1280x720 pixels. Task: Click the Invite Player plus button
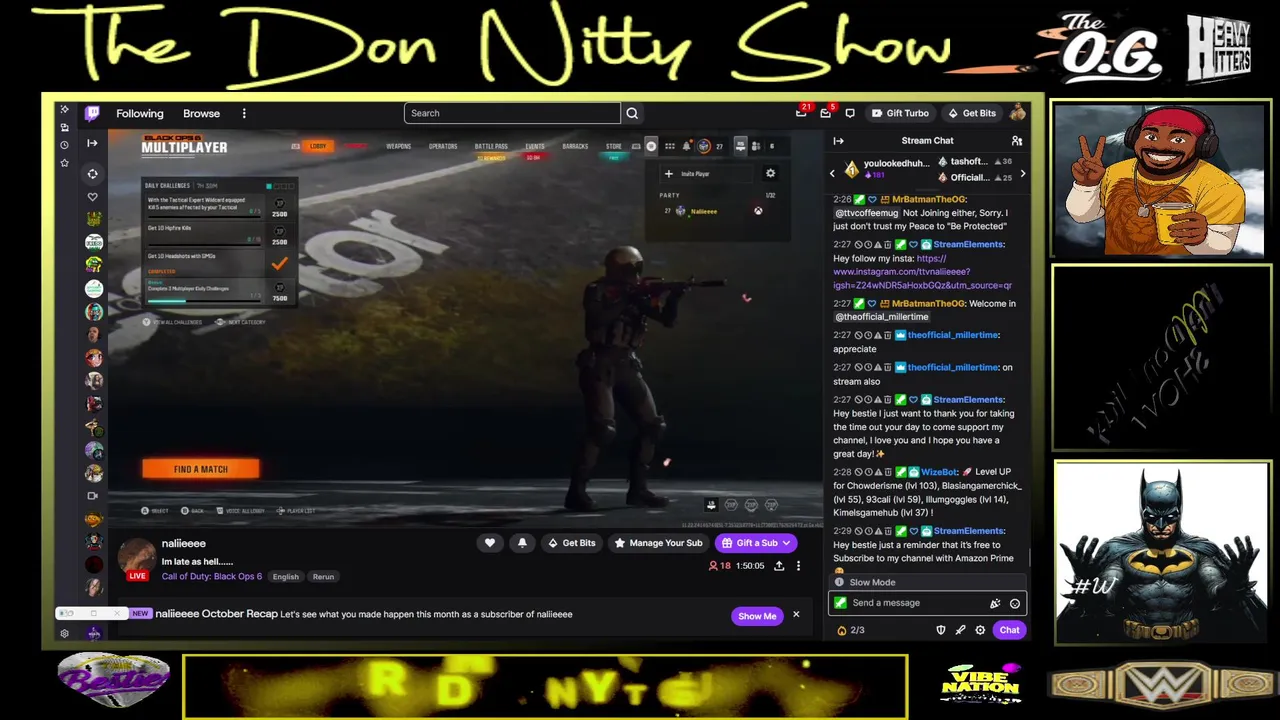click(x=669, y=174)
